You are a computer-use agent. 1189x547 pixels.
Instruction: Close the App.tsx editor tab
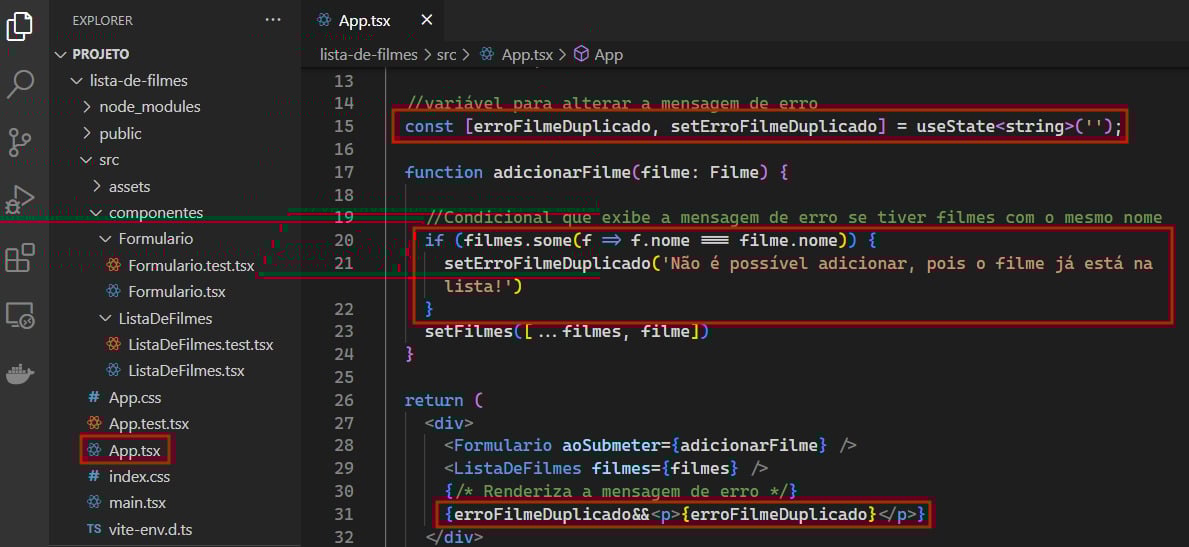(x=427, y=20)
